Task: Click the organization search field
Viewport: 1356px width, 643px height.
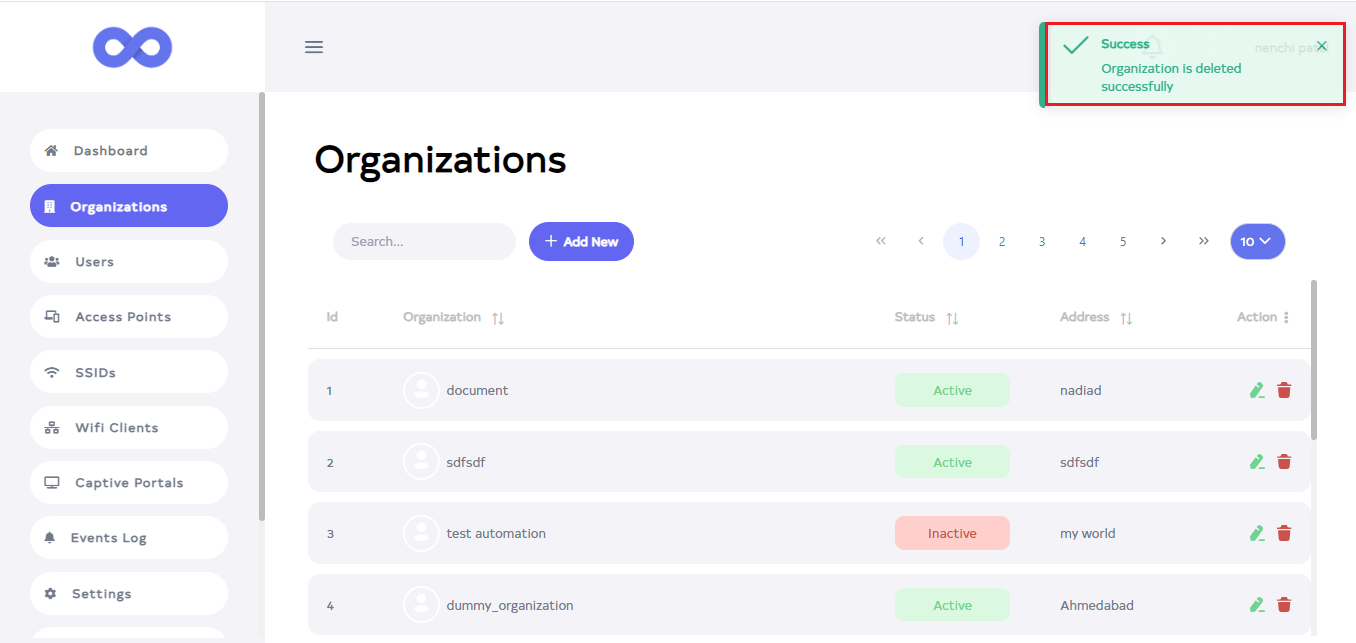Action: tap(424, 241)
